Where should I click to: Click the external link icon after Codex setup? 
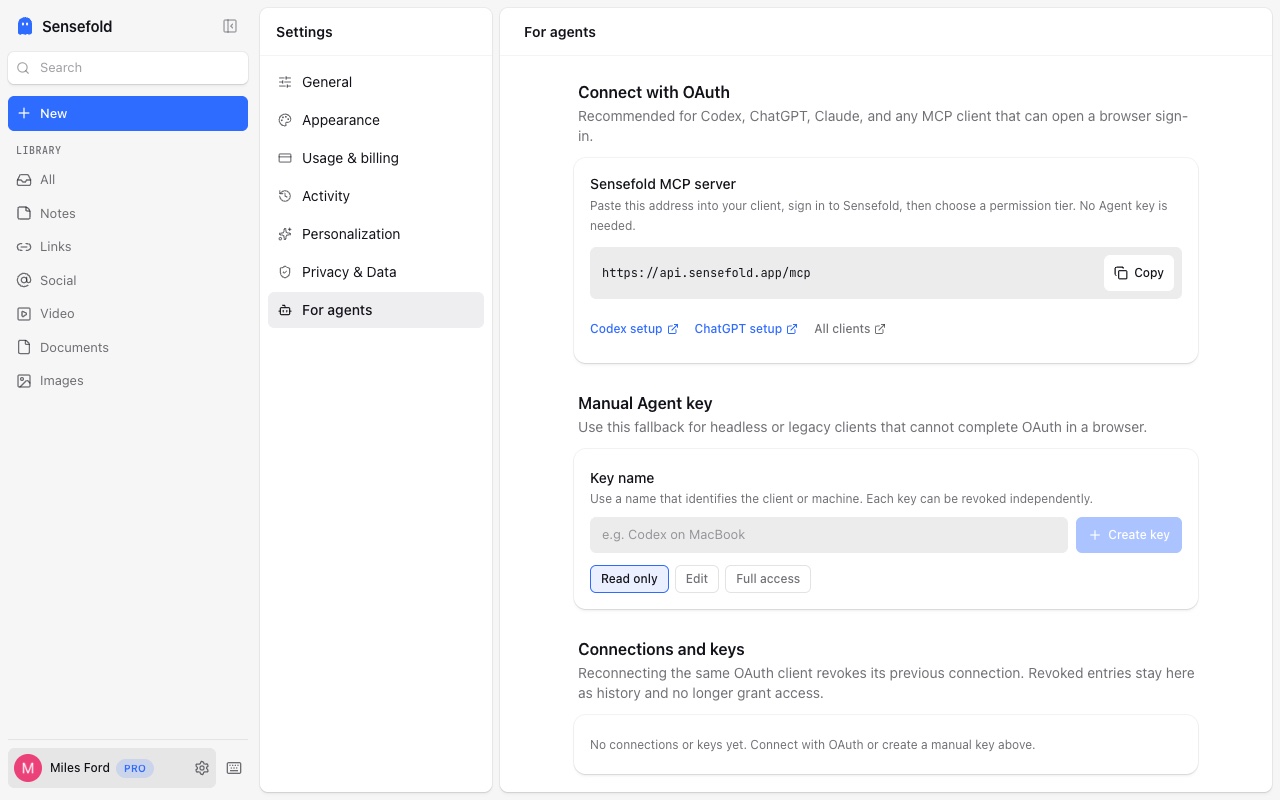tap(673, 329)
